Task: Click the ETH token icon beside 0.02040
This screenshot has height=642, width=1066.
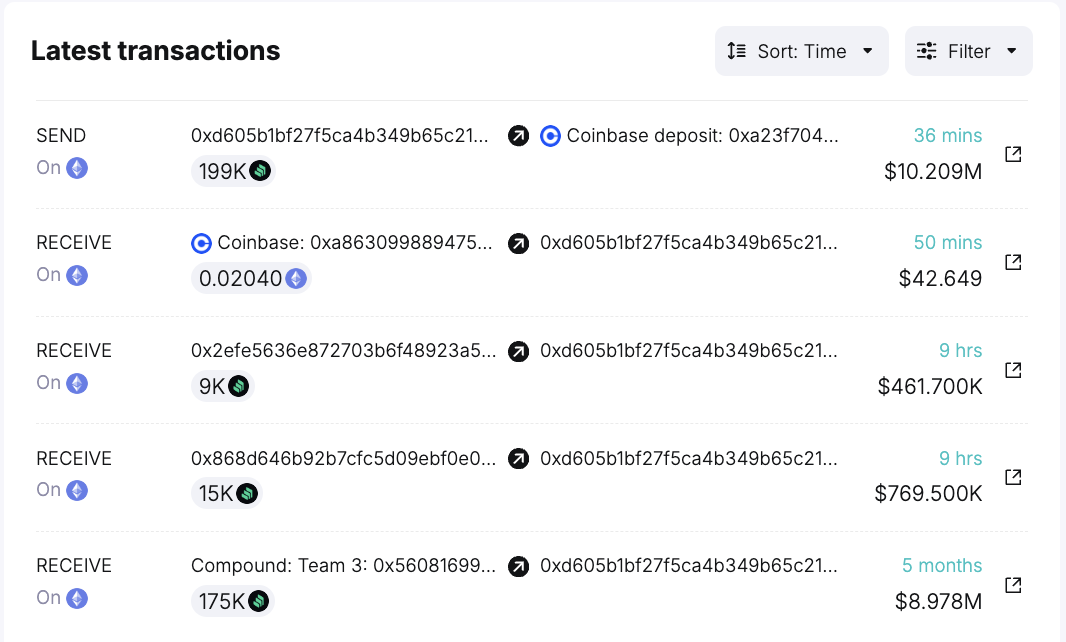Action: click(x=296, y=278)
